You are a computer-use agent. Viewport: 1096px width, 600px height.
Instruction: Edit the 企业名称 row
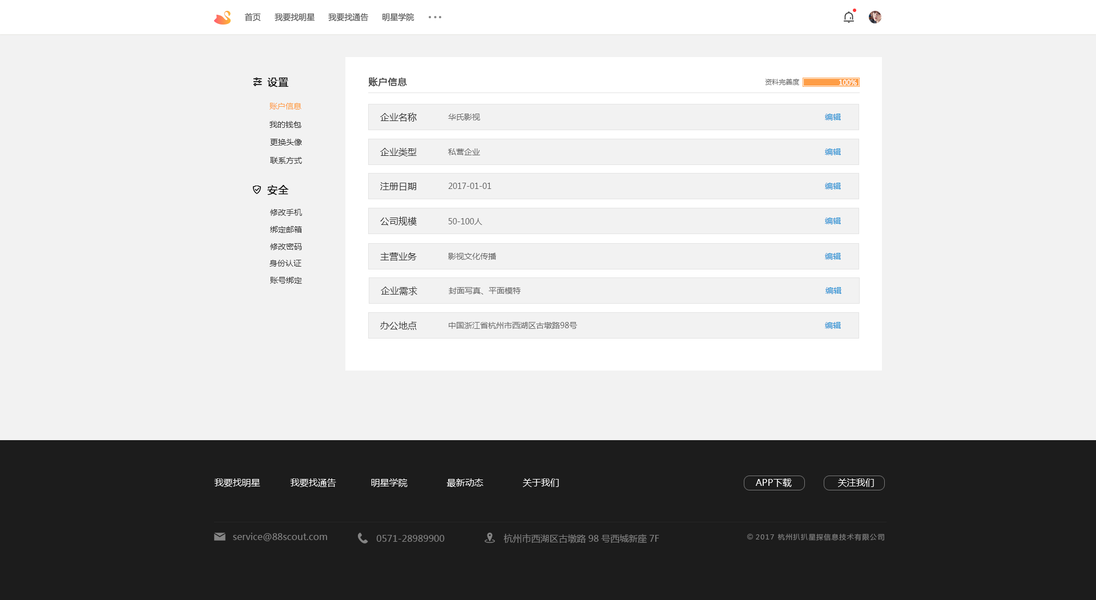(x=832, y=117)
